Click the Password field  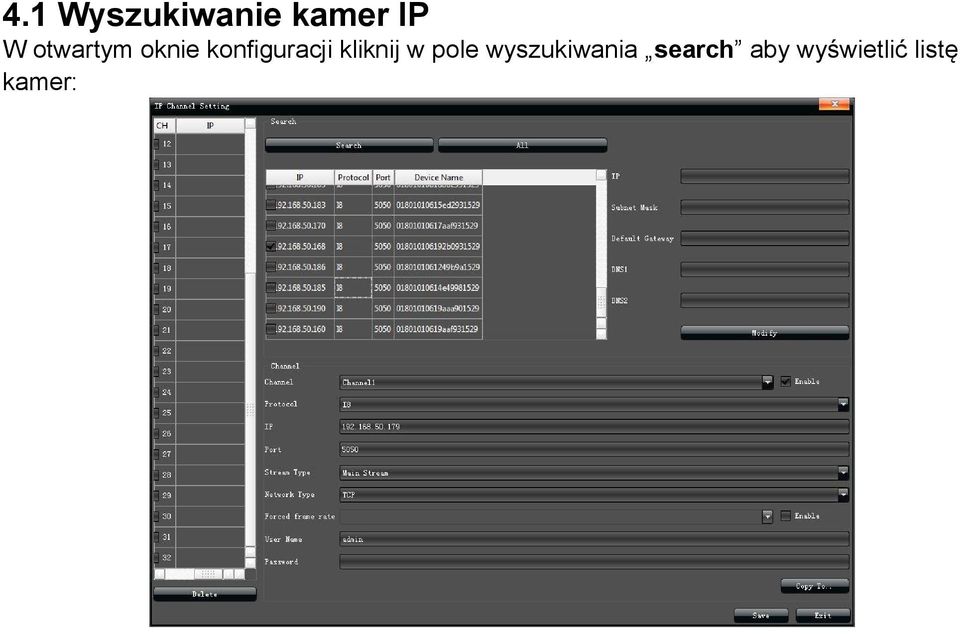594,562
